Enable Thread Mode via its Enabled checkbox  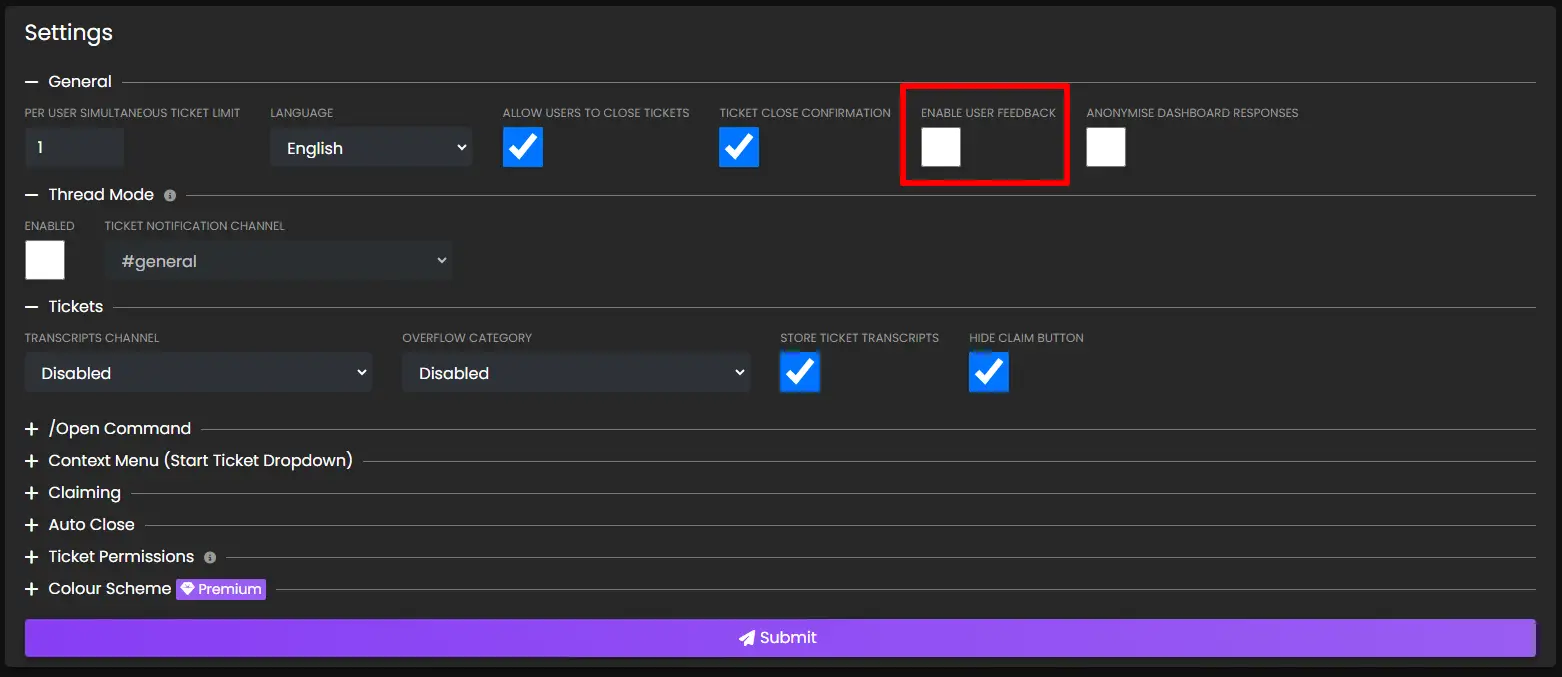click(x=44, y=260)
